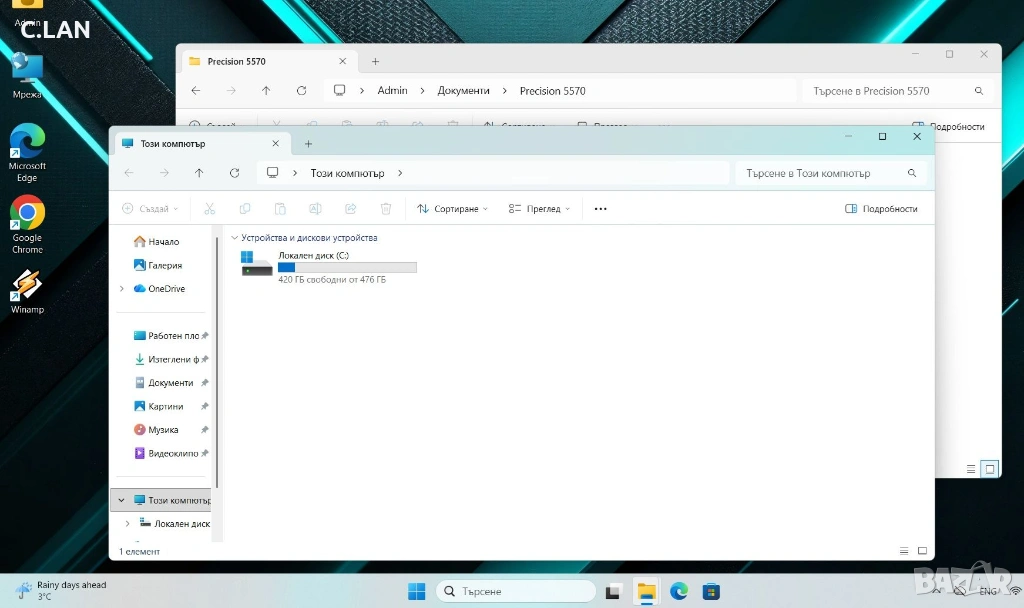Click the Up arrow navigation icon
1024x608 pixels.
199,173
